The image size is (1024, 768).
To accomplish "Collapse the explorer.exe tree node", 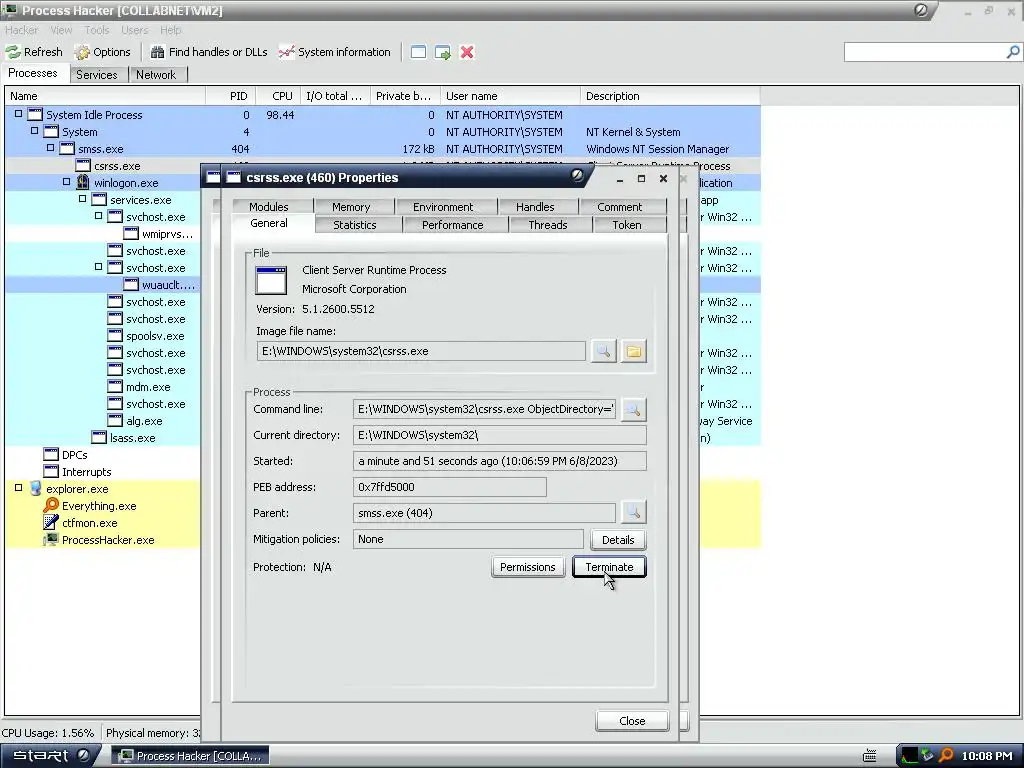I will point(18,487).
